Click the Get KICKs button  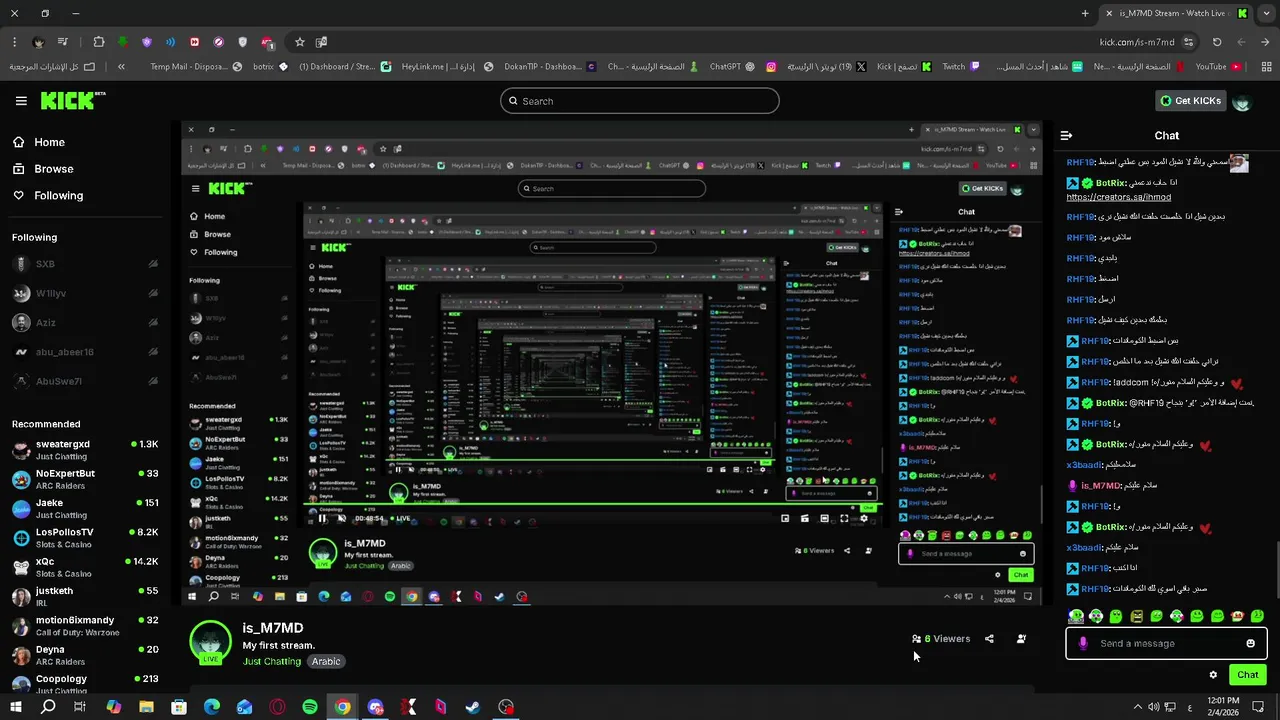(x=1190, y=101)
